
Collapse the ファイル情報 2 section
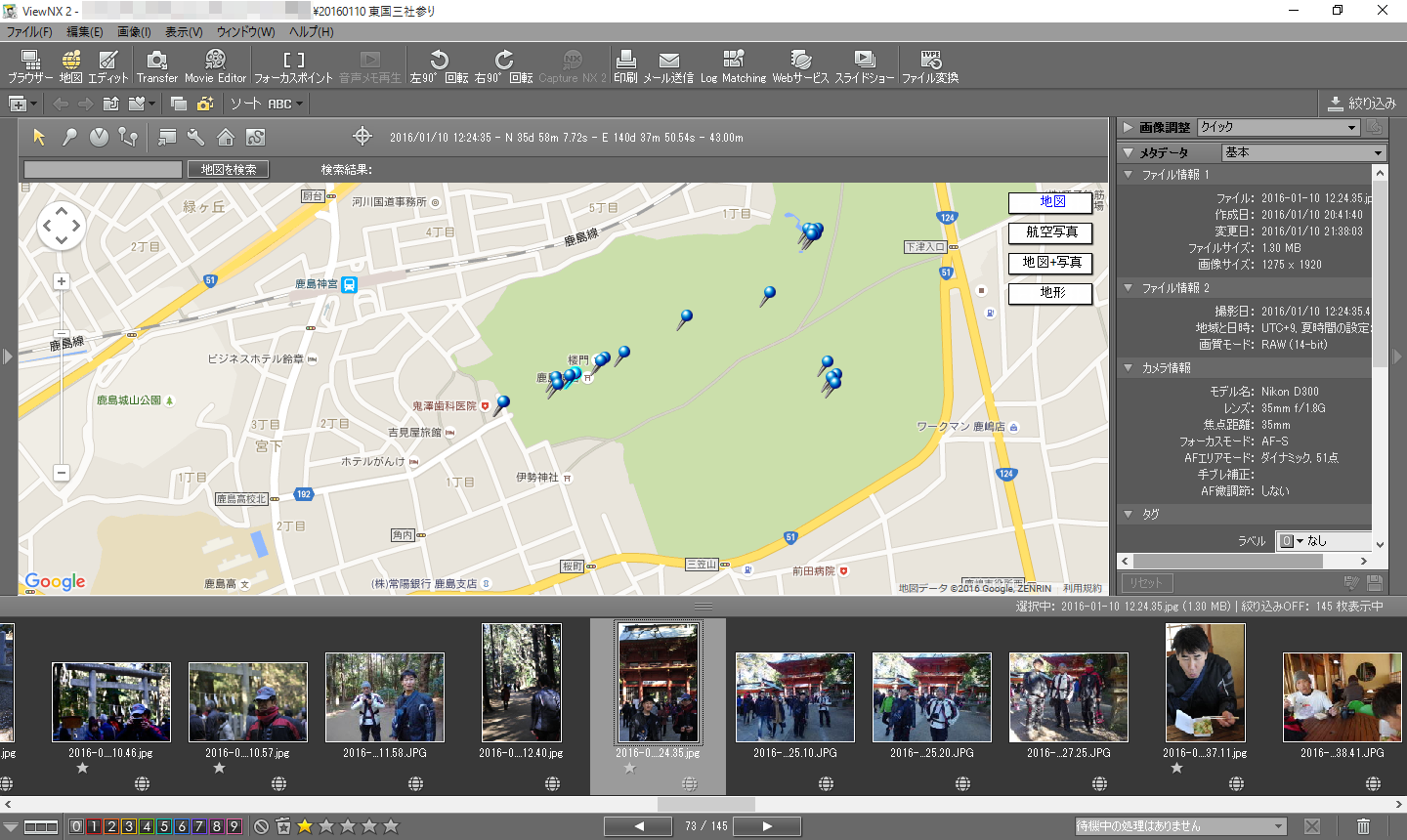click(x=1128, y=288)
